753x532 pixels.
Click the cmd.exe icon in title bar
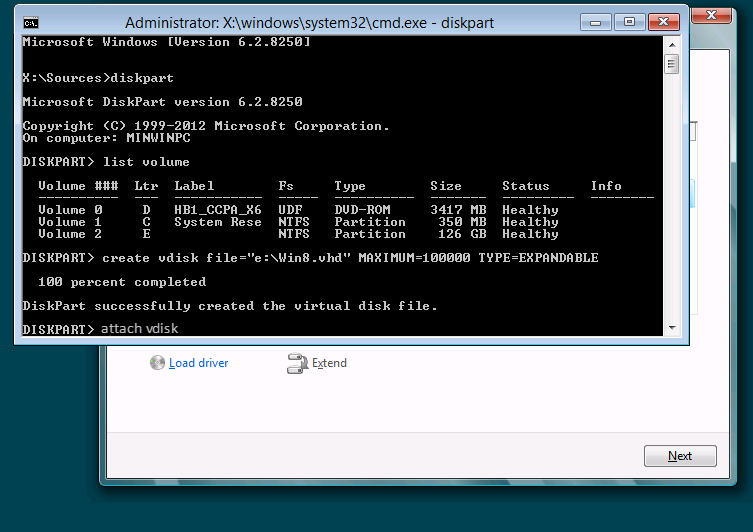(31, 21)
